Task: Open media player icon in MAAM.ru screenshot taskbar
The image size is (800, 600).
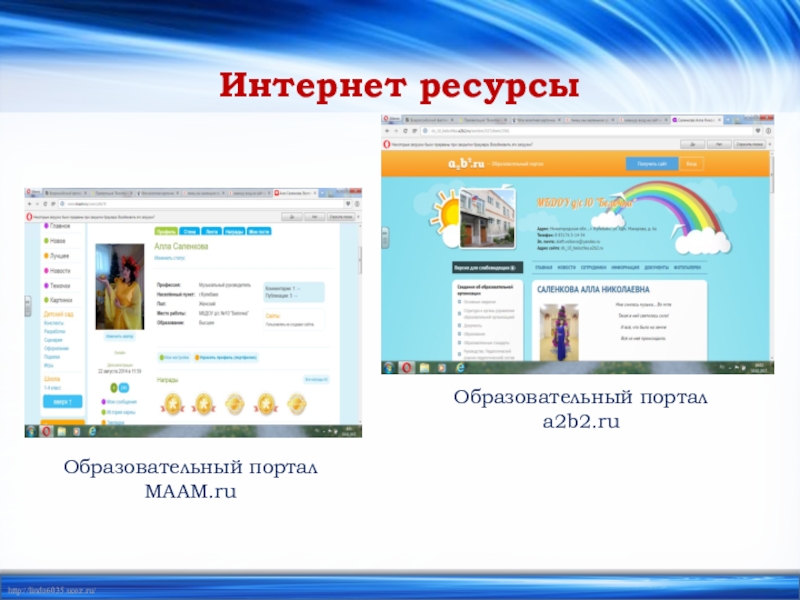Action: click(x=77, y=432)
